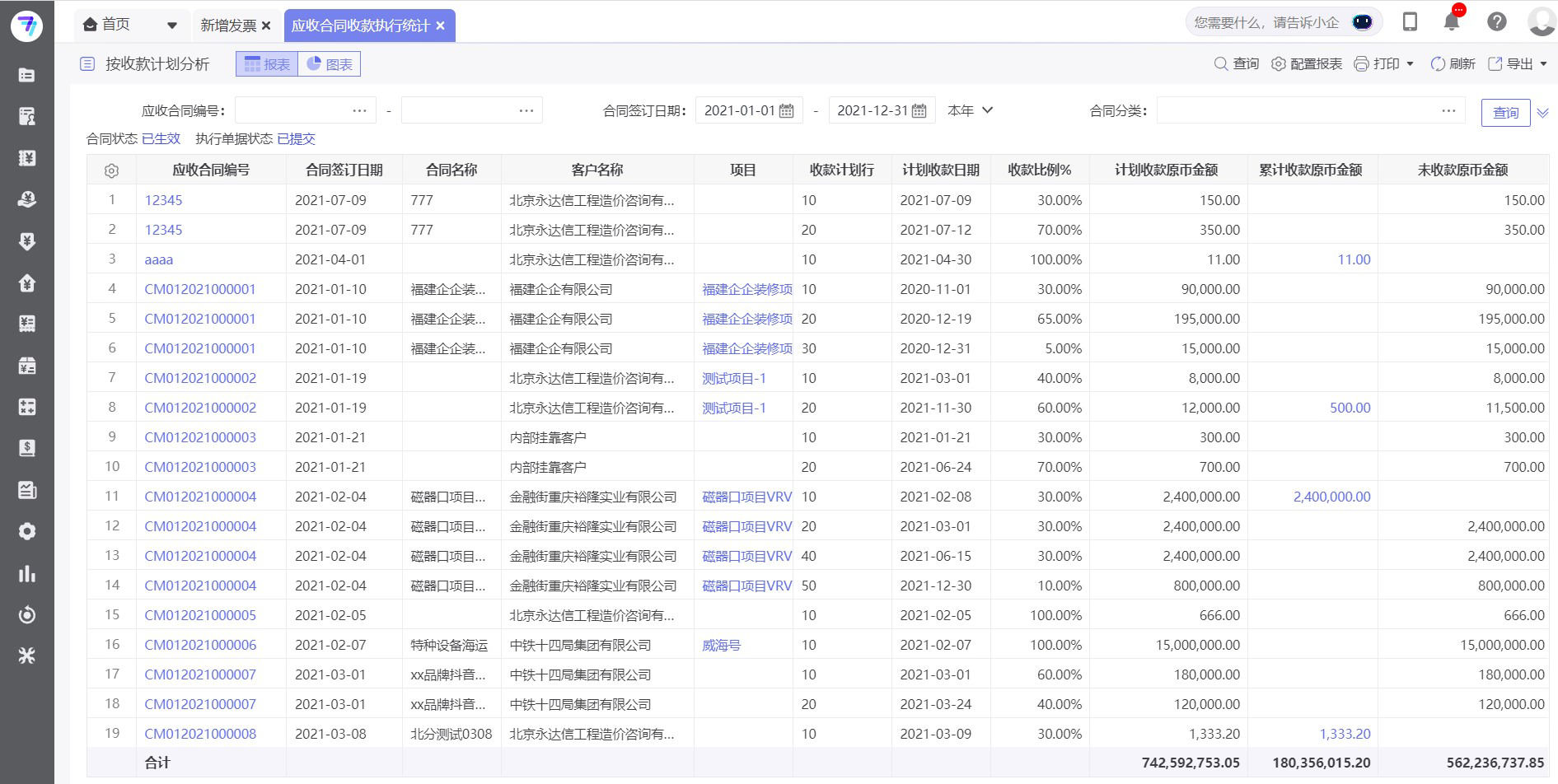Viewport: 1558px width, 784px height.
Task: Toggle the 已提交 execution document status filter
Action: click(296, 139)
